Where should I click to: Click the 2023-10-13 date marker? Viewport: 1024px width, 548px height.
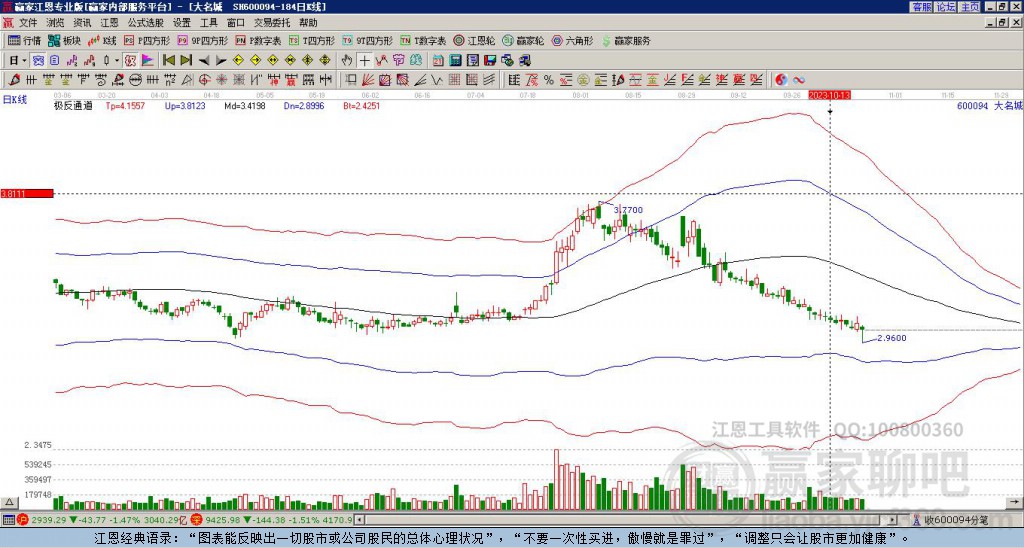tap(829, 95)
